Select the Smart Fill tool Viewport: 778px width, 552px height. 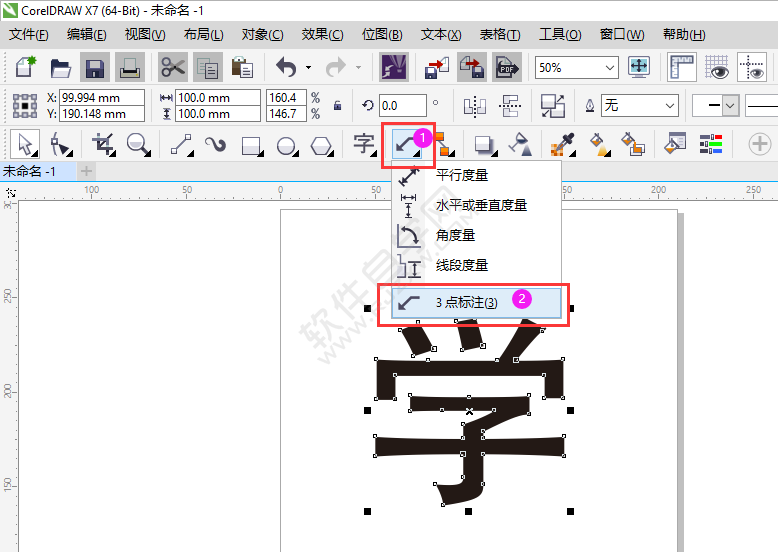coord(633,144)
